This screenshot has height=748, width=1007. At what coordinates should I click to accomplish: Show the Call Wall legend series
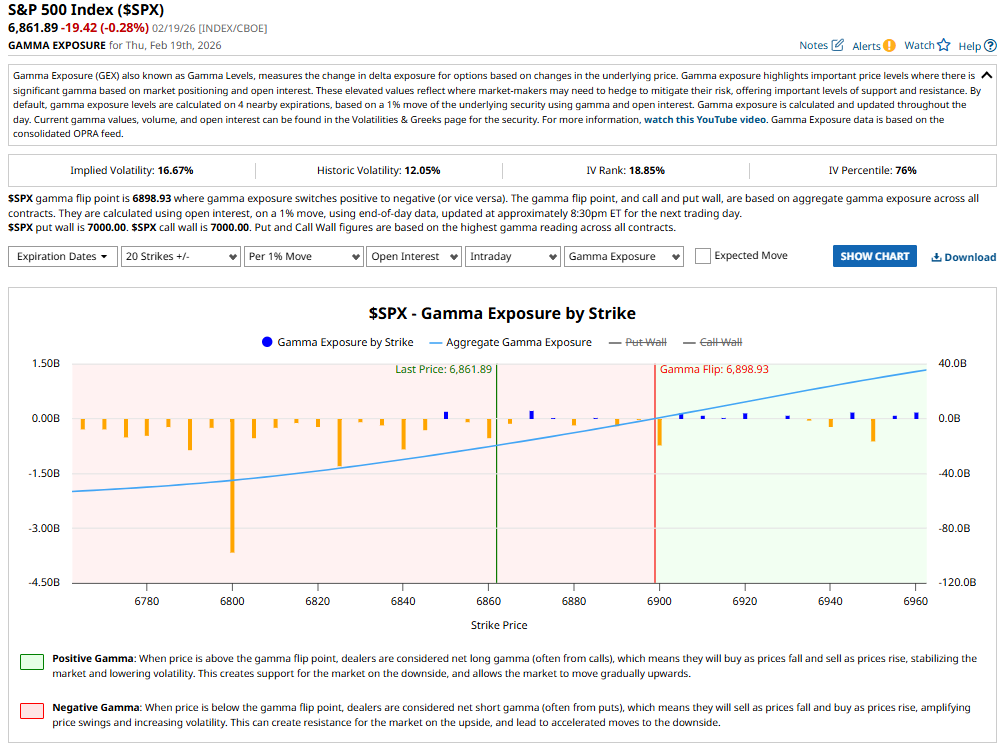(720, 342)
